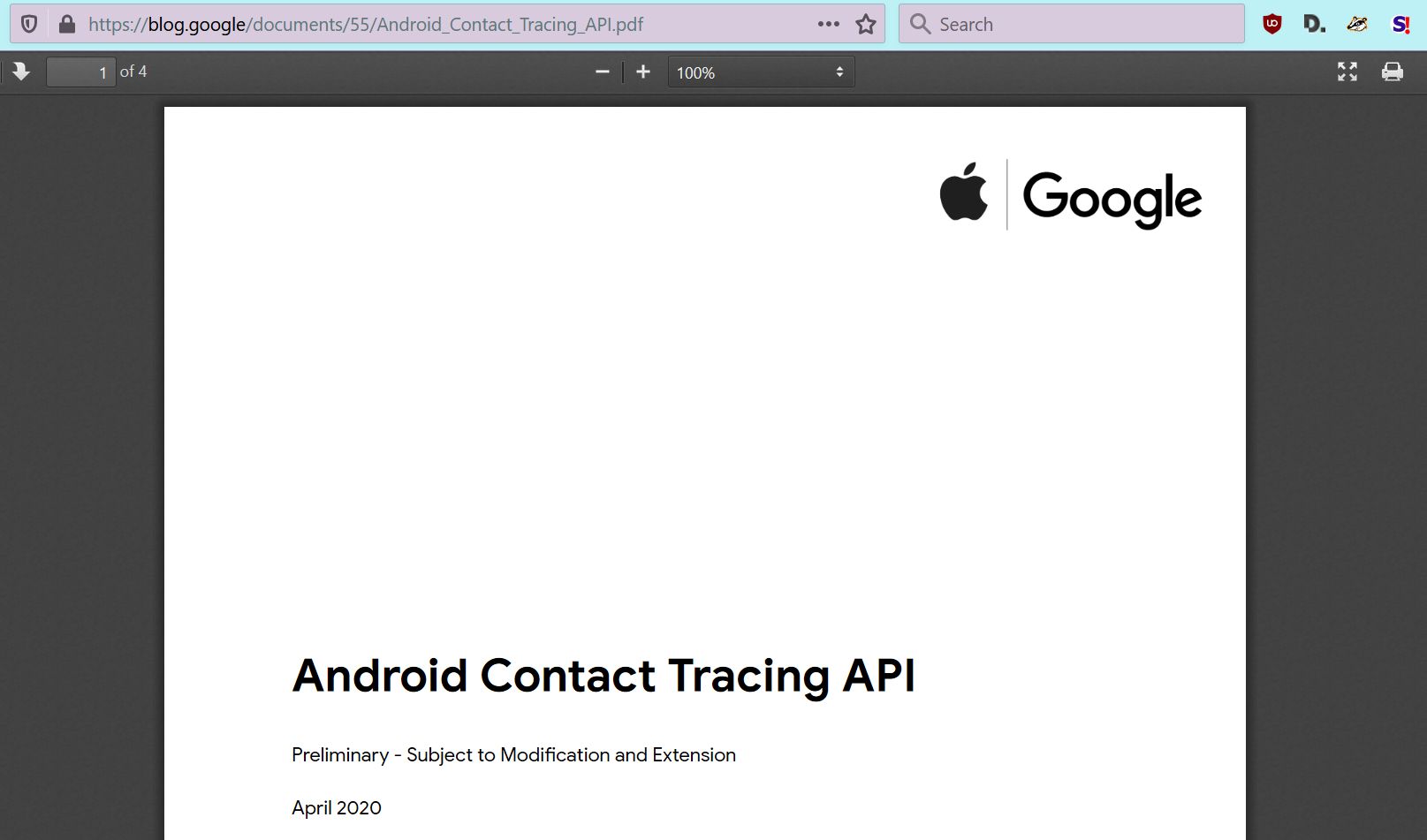Click the Google logo in the PDF

tap(1112, 200)
